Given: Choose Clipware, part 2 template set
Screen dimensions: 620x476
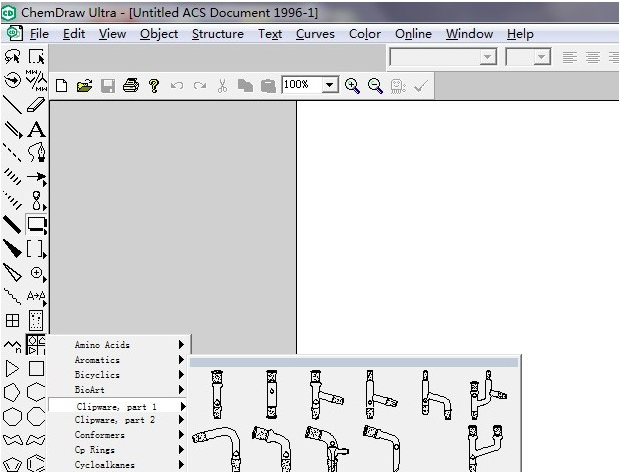Looking at the screenshot, I should [115, 420].
